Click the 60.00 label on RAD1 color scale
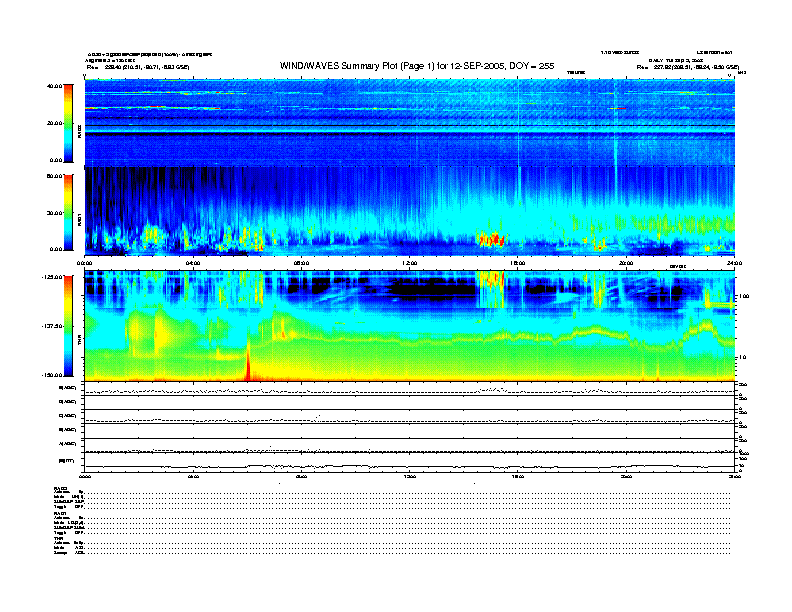 pos(54,176)
